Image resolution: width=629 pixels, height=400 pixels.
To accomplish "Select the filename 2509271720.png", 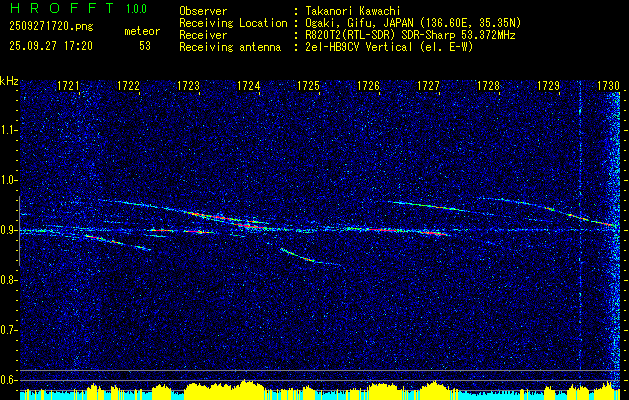I will pos(51,27).
